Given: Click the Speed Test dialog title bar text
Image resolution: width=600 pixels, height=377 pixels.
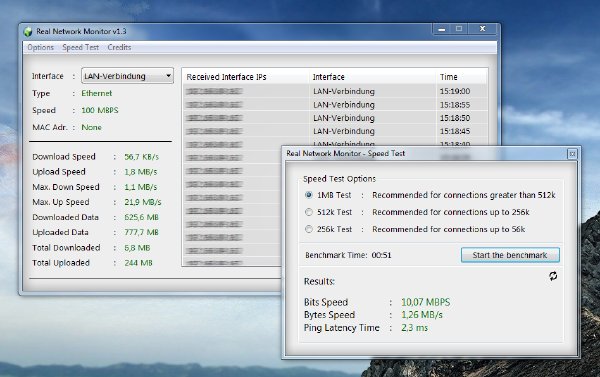Looking at the screenshot, I should pyautogui.click(x=346, y=153).
